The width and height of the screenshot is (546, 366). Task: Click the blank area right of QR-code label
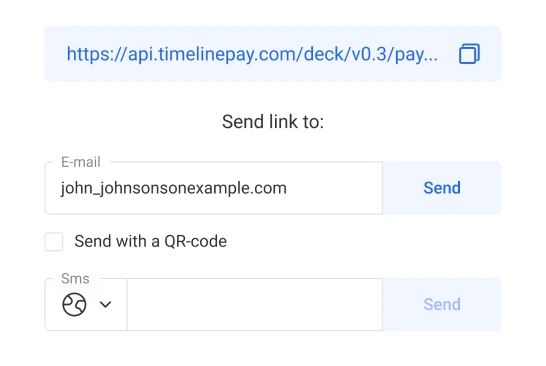pyautogui.click(x=364, y=241)
